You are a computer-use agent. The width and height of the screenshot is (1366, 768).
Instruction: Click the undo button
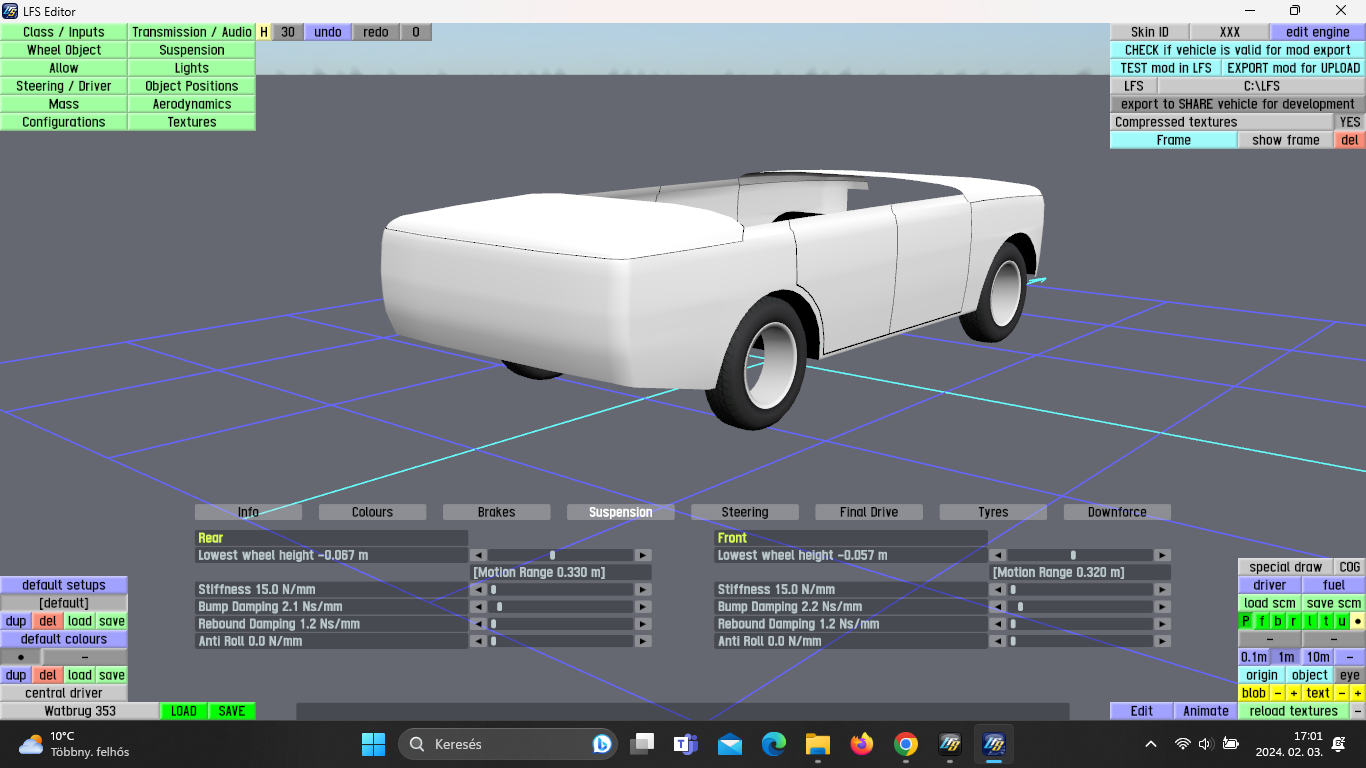328,32
